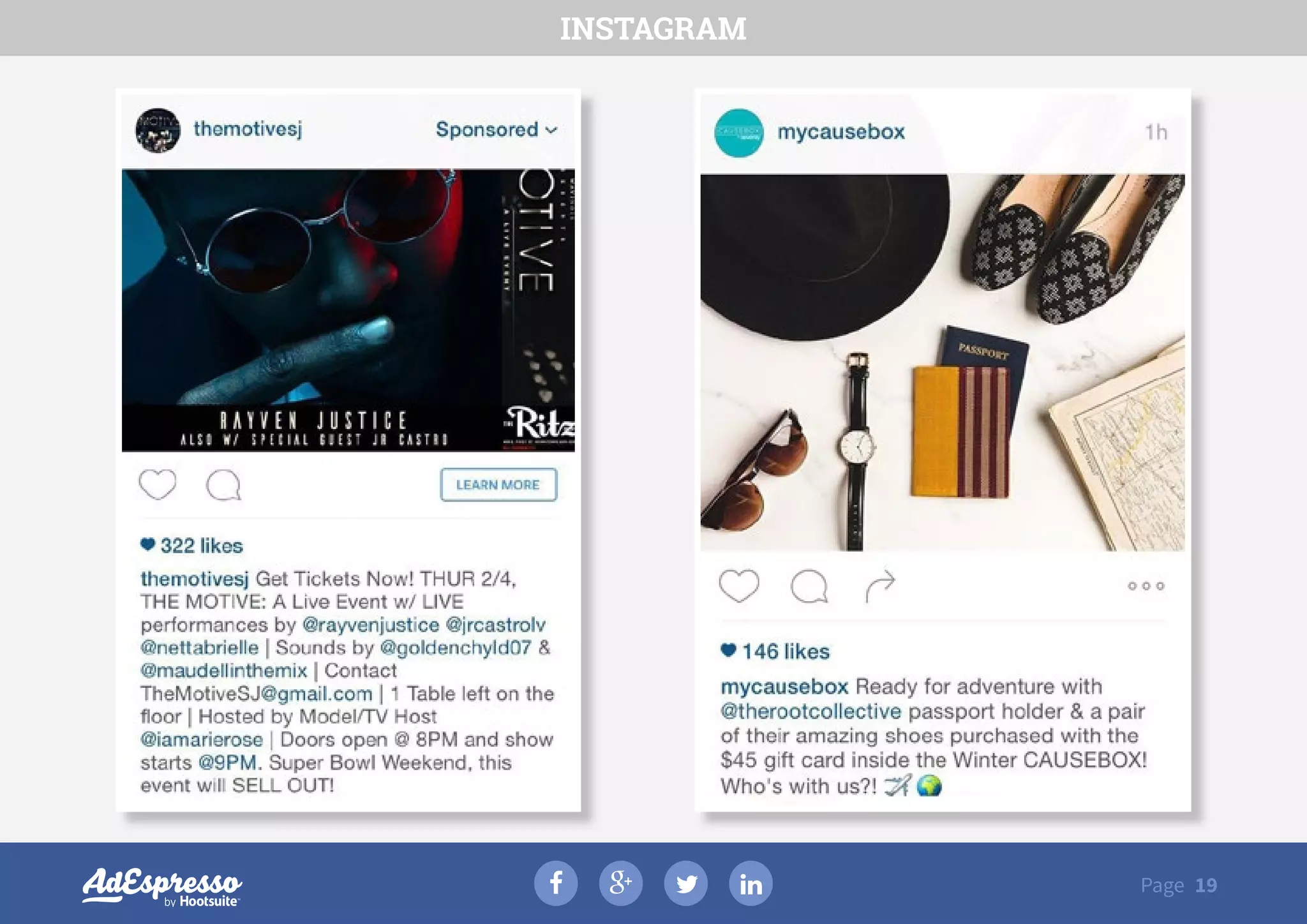Open the @therootcollective mention
The width and height of the screenshot is (1307, 924).
pyautogui.click(x=811, y=712)
